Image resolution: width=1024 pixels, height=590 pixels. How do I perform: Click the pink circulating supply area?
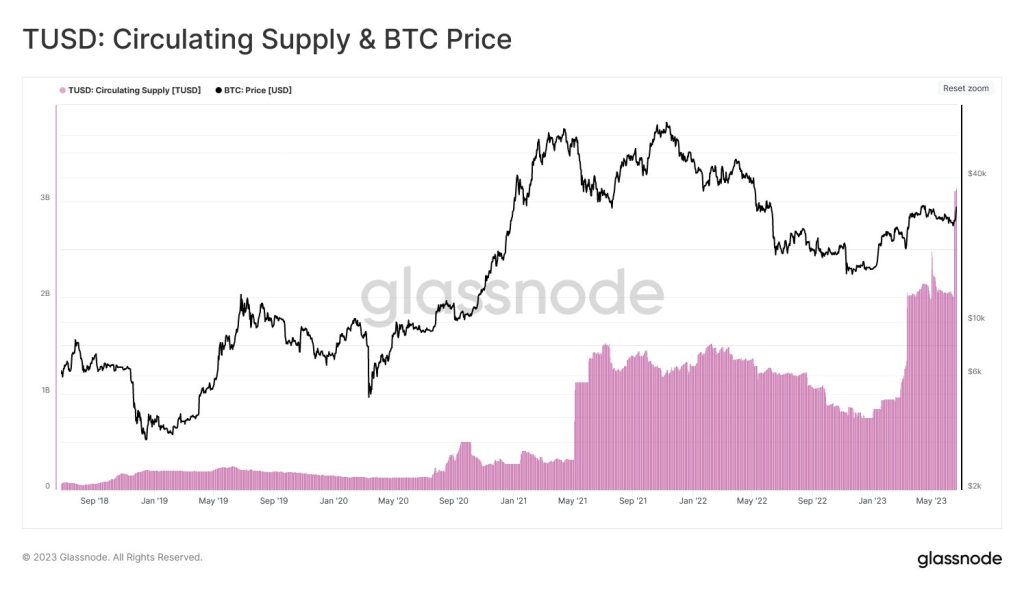coord(700,420)
